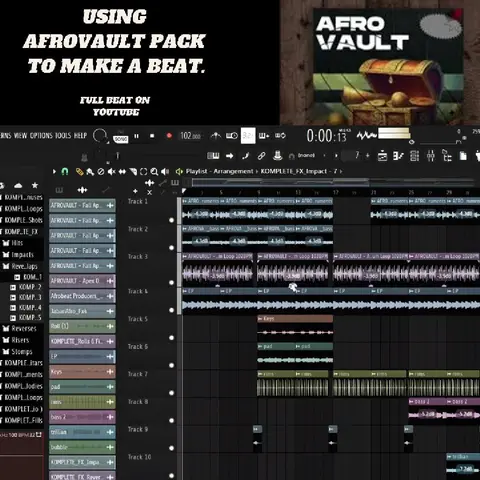Open the Channel rack view icon

(x=414, y=156)
